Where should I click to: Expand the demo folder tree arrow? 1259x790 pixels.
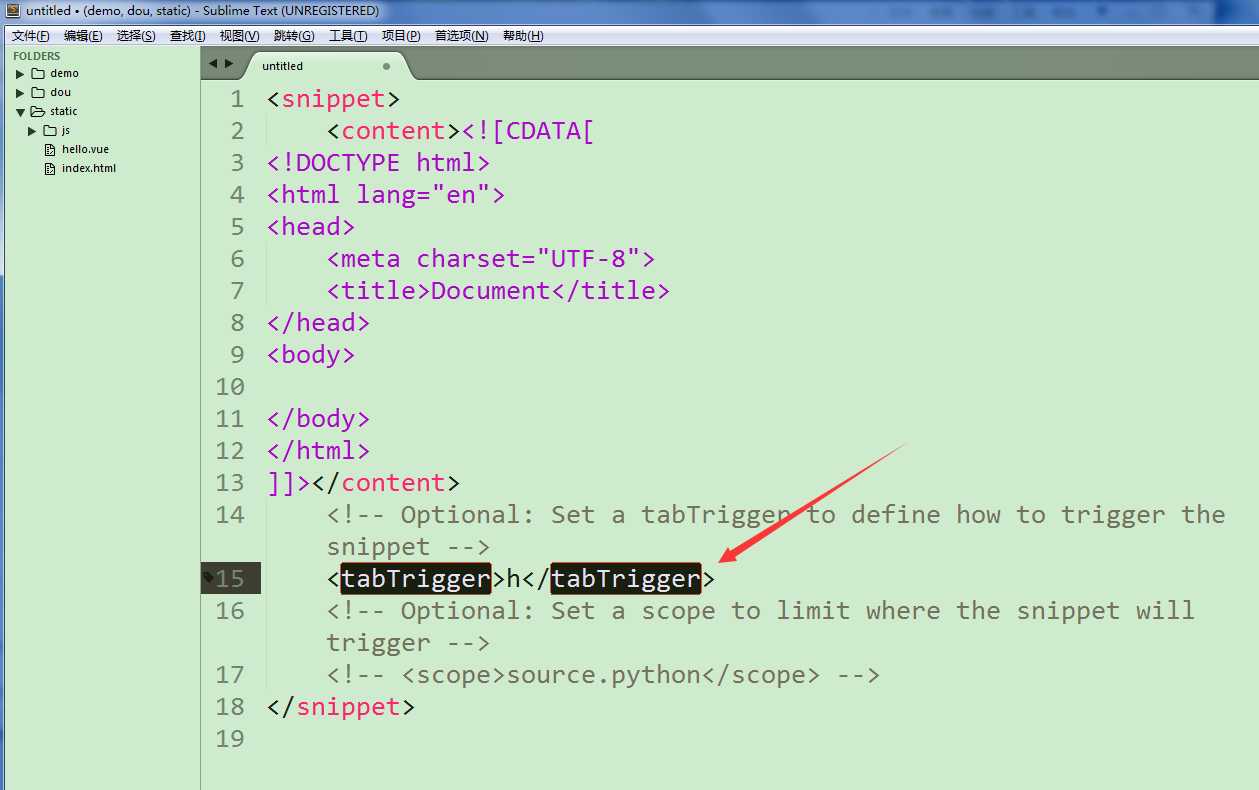(20, 74)
